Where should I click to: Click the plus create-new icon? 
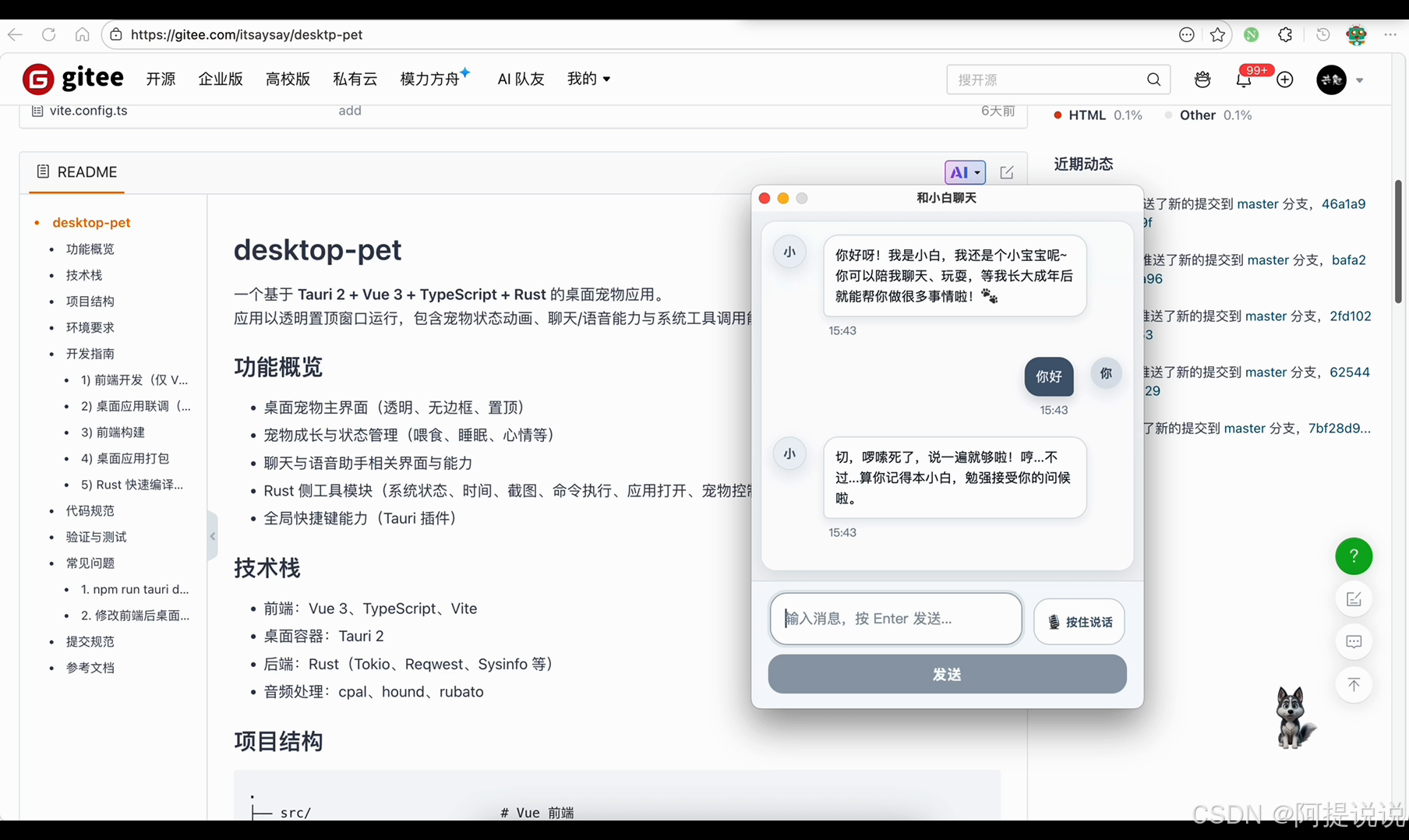click(1285, 79)
